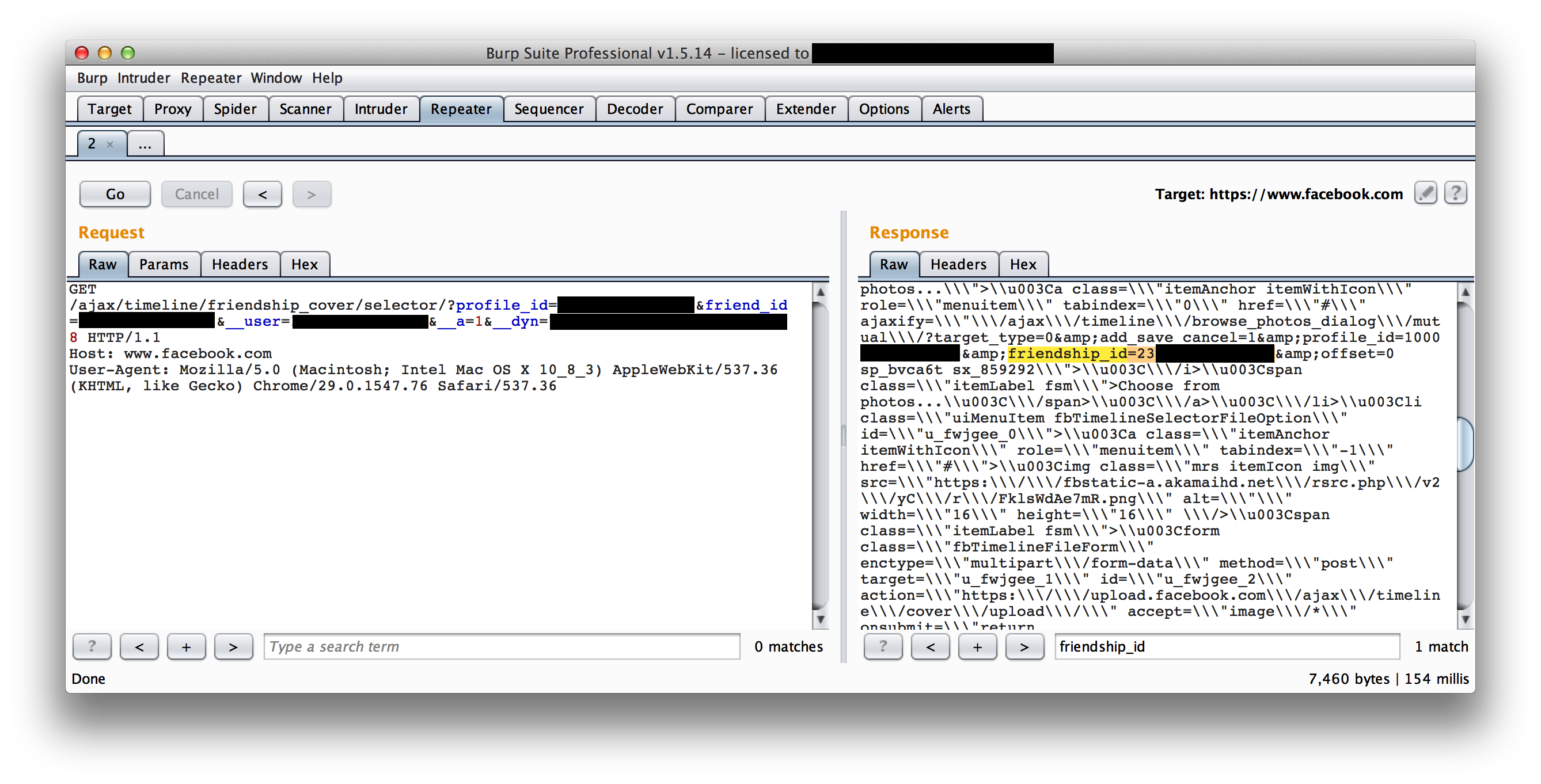This screenshot has height=784, width=1541.
Task: Switch to the Options tab
Action: click(883, 109)
